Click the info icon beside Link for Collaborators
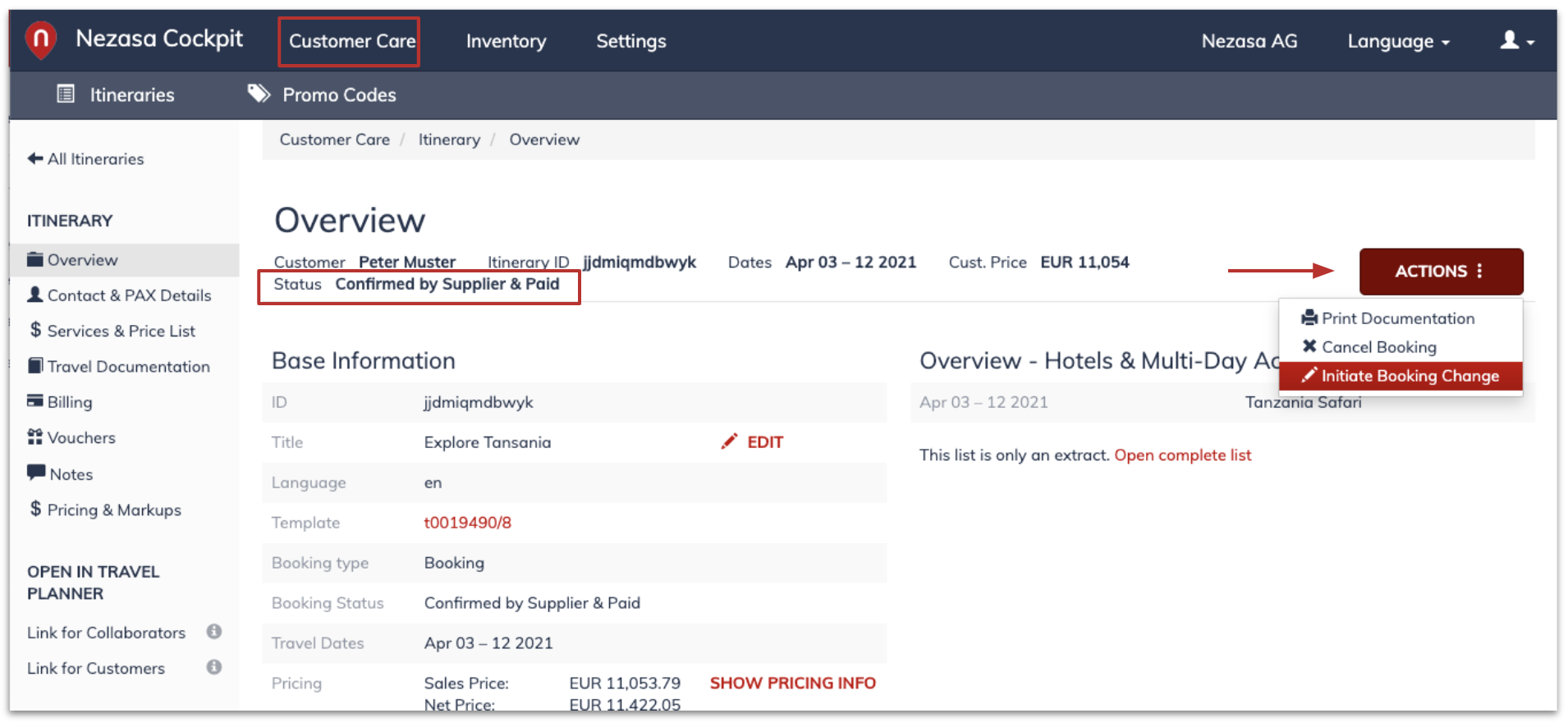Screen dimensions: 1568x727 point(214,631)
